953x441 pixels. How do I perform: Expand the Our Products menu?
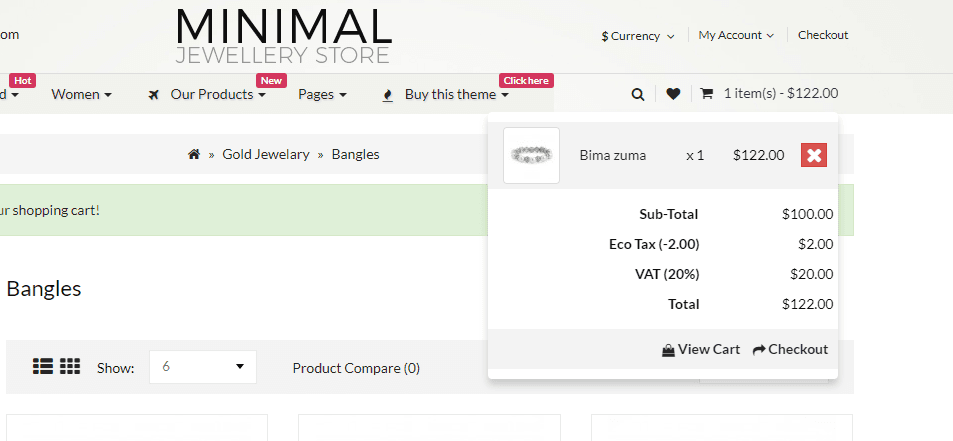(218, 94)
